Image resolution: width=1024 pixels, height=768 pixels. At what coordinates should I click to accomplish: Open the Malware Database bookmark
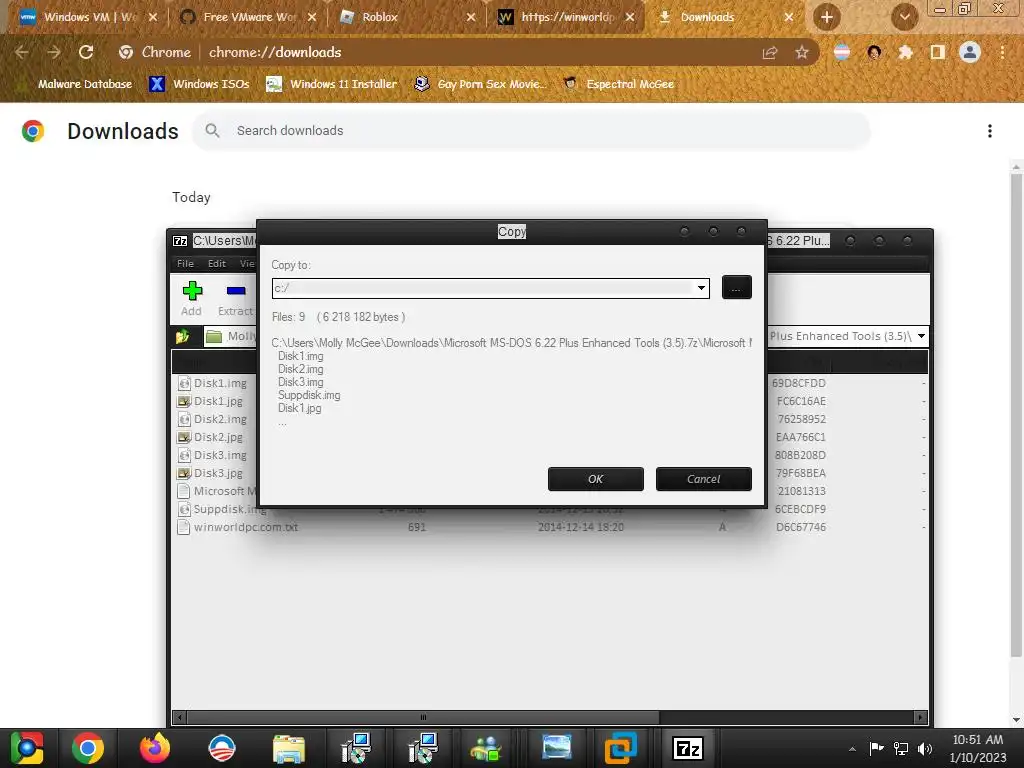(x=76, y=84)
